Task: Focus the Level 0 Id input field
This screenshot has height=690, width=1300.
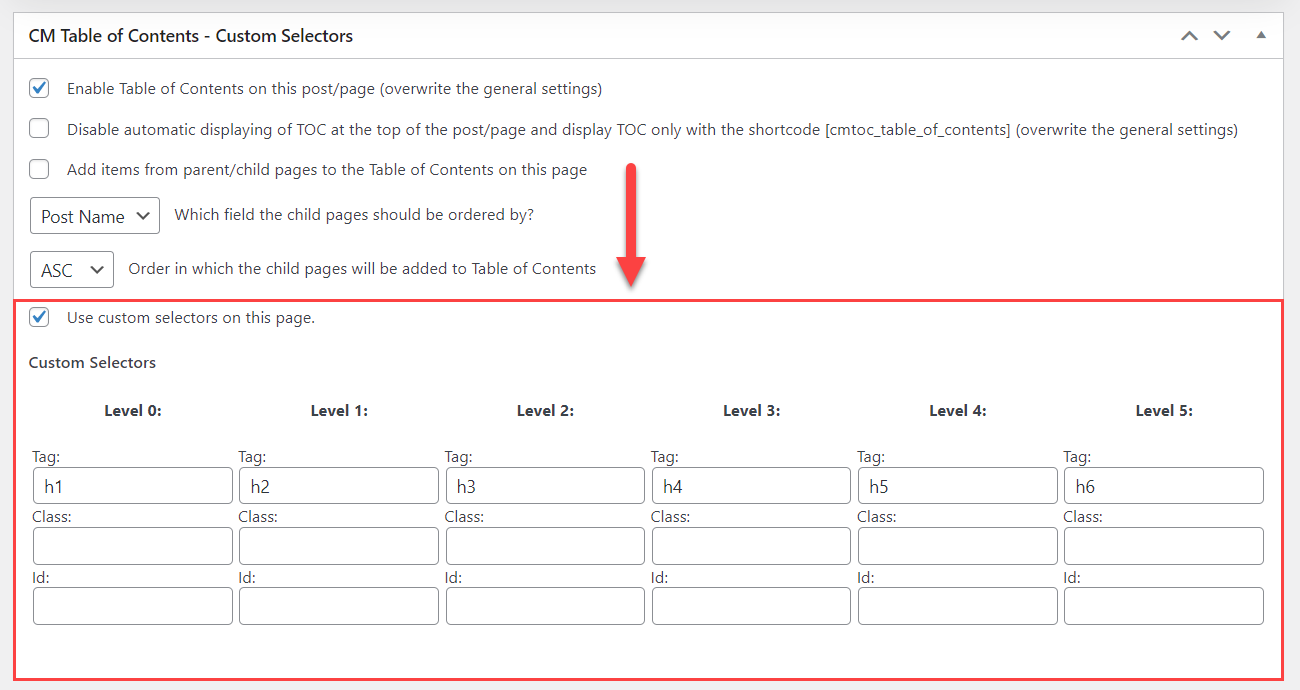Action: coord(133,606)
